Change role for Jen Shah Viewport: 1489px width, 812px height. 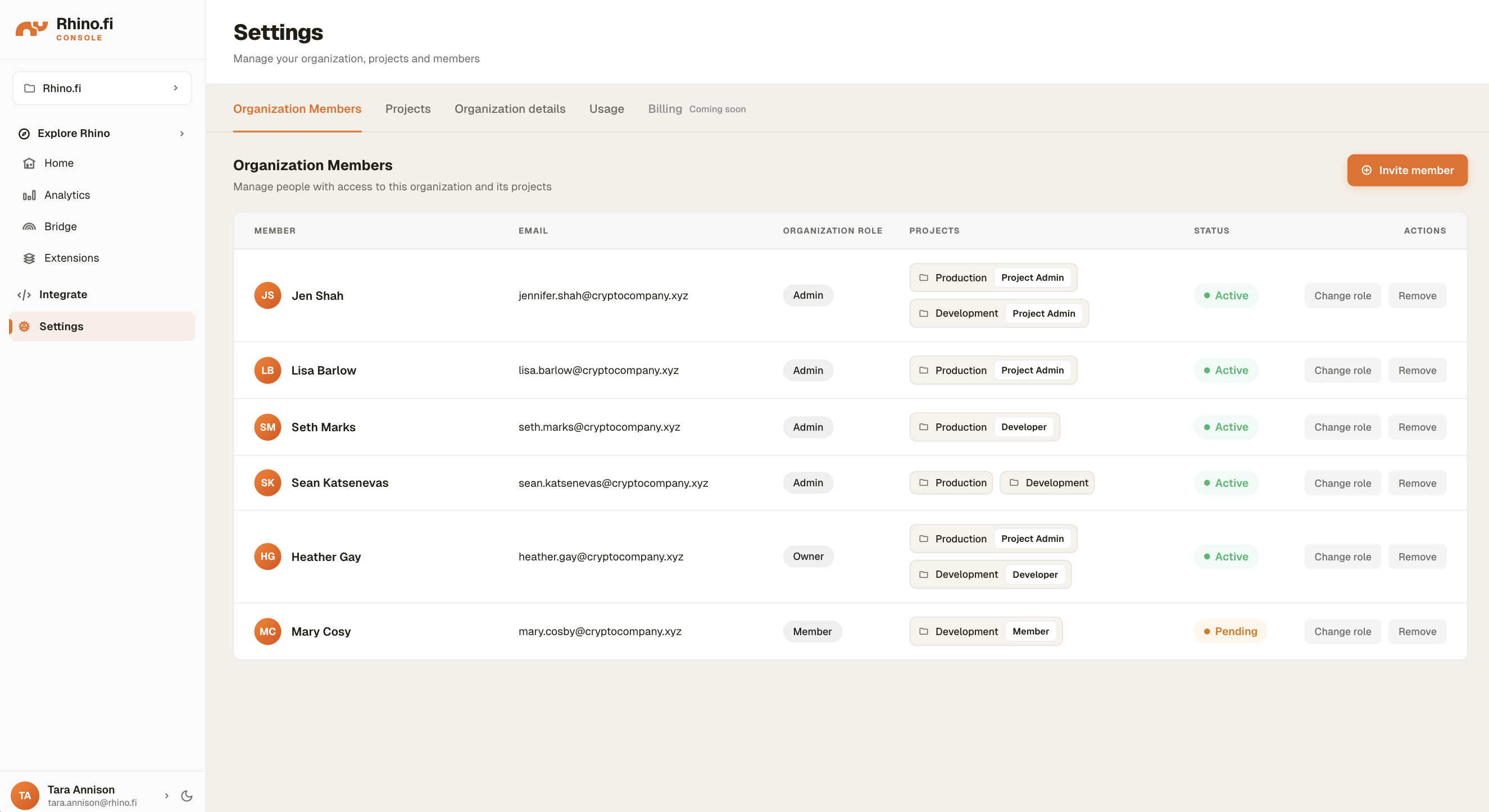[1342, 295]
